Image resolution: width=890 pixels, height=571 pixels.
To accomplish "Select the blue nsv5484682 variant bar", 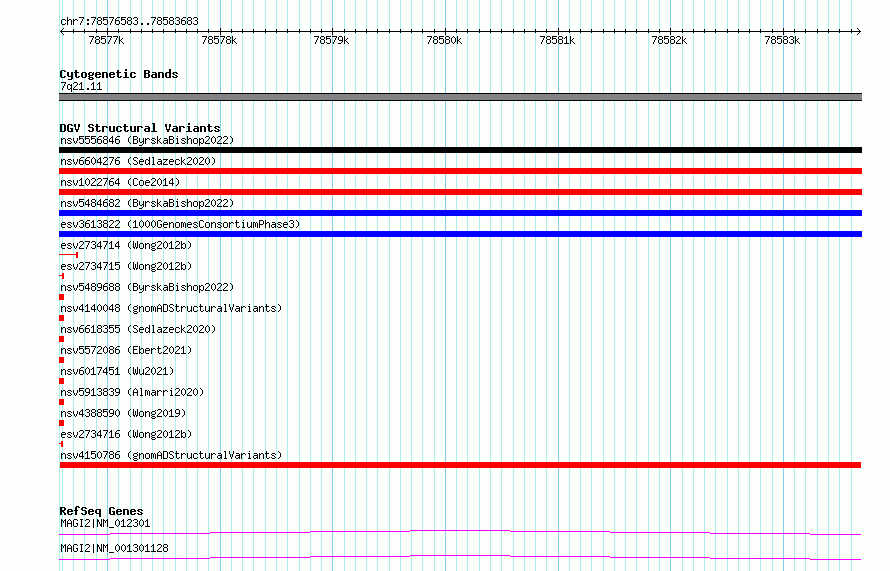I will point(460,213).
